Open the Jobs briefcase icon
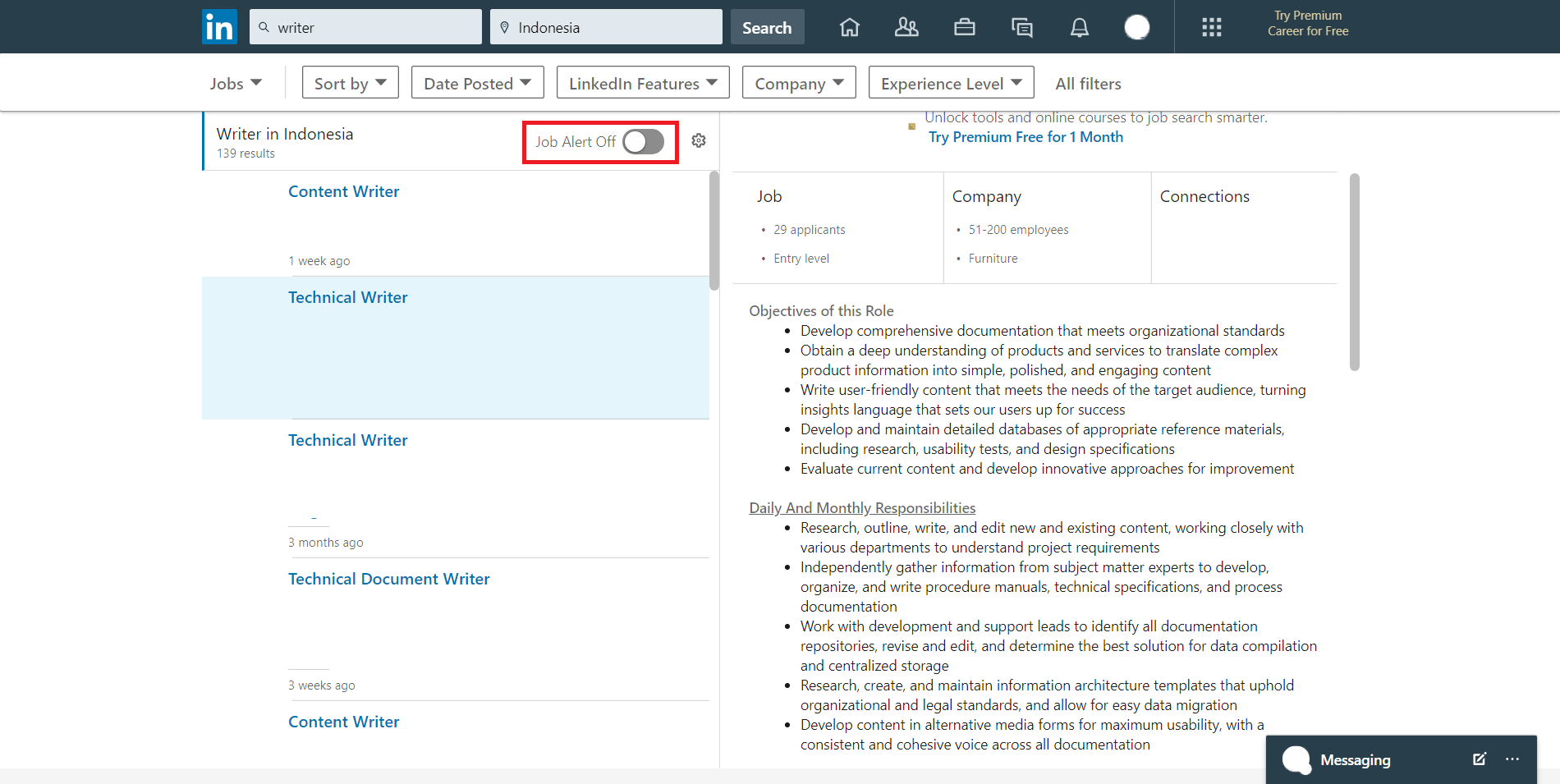Viewport: 1560px width, 784px height. (965, 27)
